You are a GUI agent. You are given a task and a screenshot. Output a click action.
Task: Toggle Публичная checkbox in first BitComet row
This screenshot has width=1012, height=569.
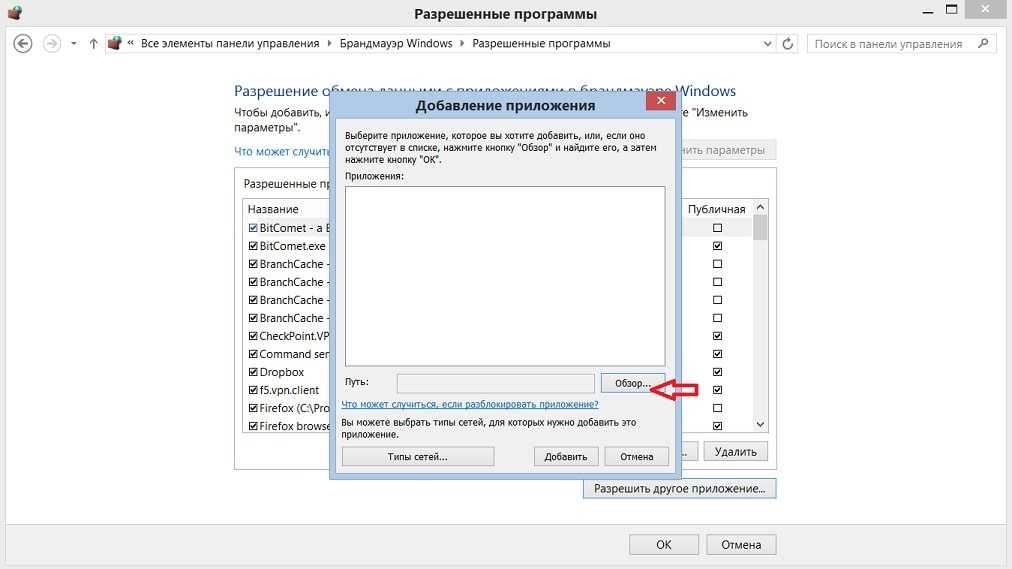pyautogui.click(x=717, y=228)
